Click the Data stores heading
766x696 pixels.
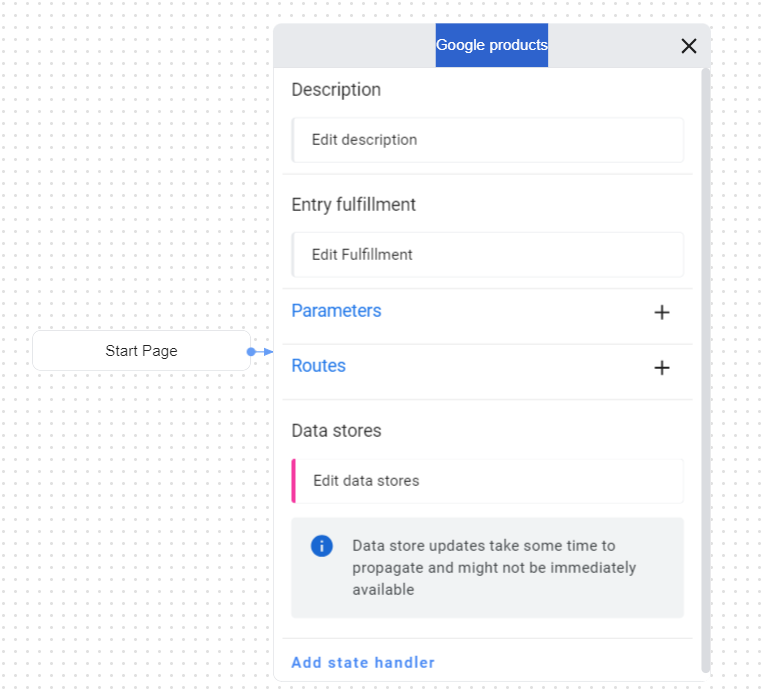pos(336,431)
